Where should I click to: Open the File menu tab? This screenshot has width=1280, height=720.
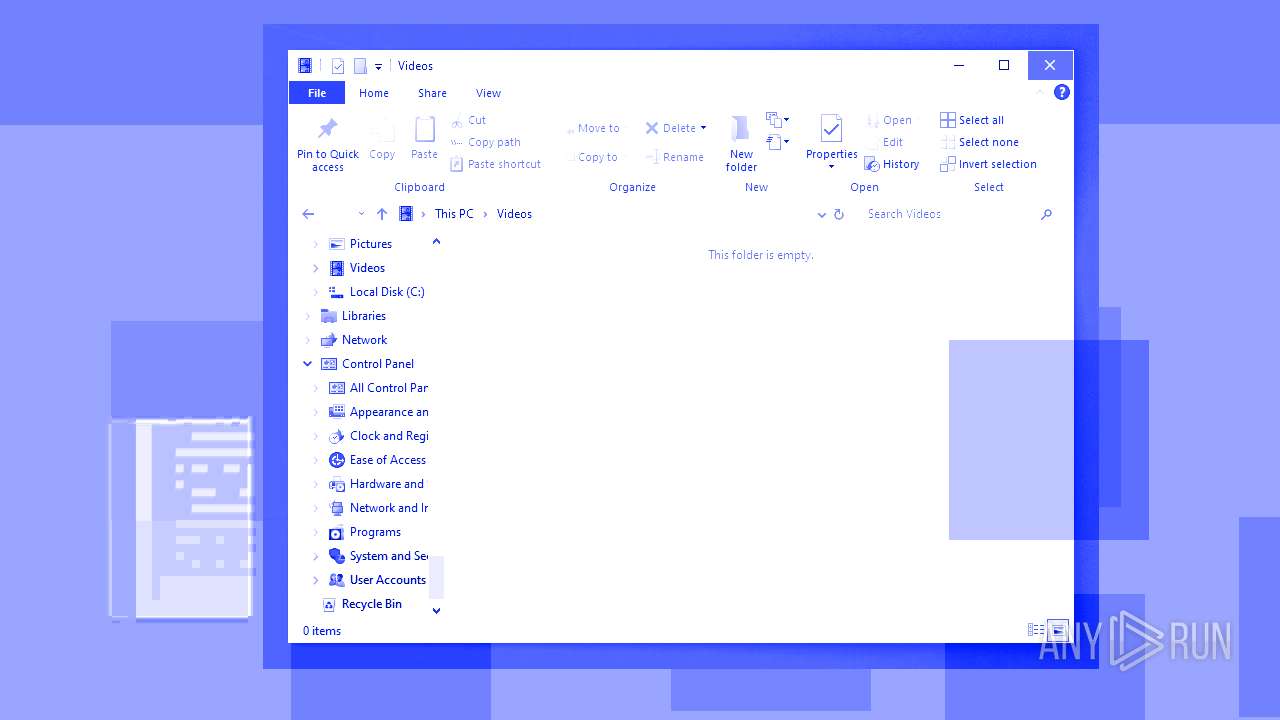(317, 93)
